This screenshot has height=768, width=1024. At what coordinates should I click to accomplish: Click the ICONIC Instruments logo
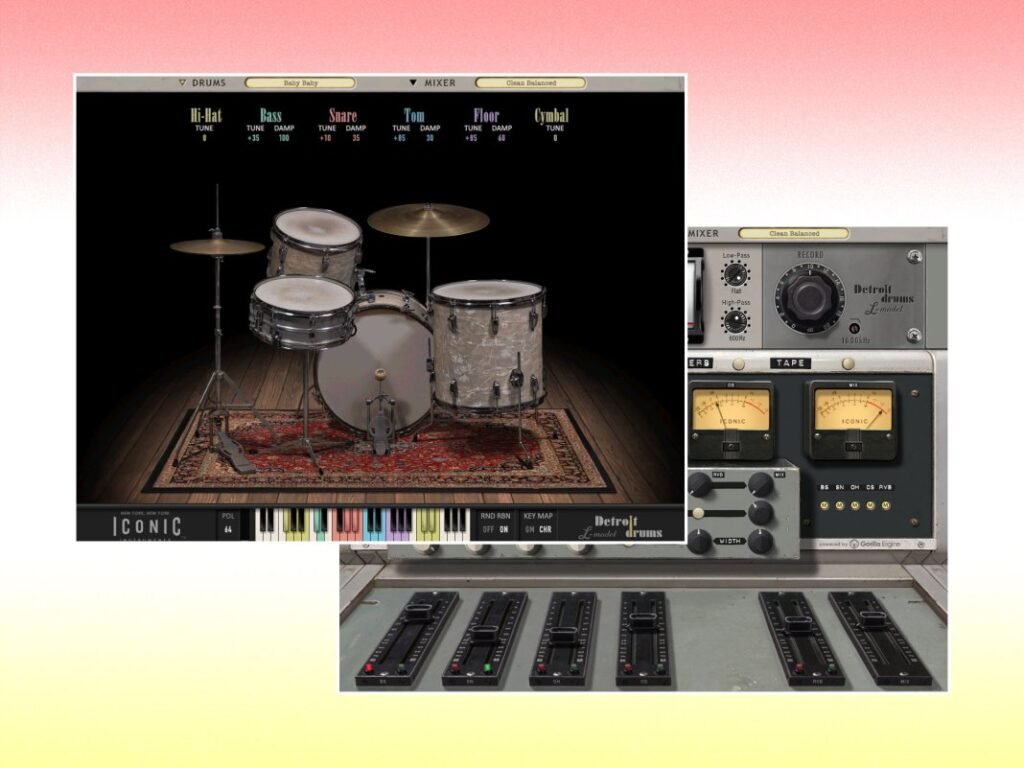coord(148,526)
